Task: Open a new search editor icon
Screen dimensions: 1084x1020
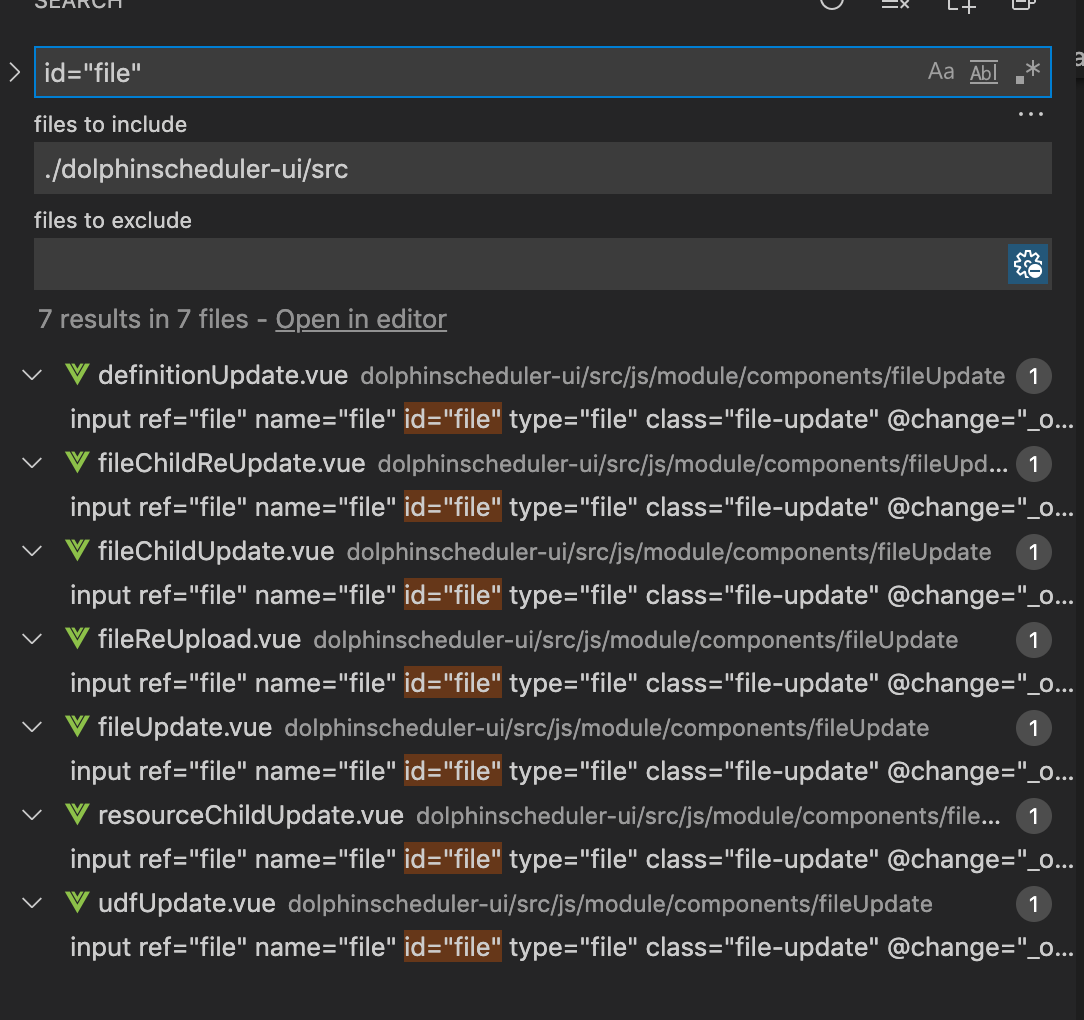Action: point(961,5)
